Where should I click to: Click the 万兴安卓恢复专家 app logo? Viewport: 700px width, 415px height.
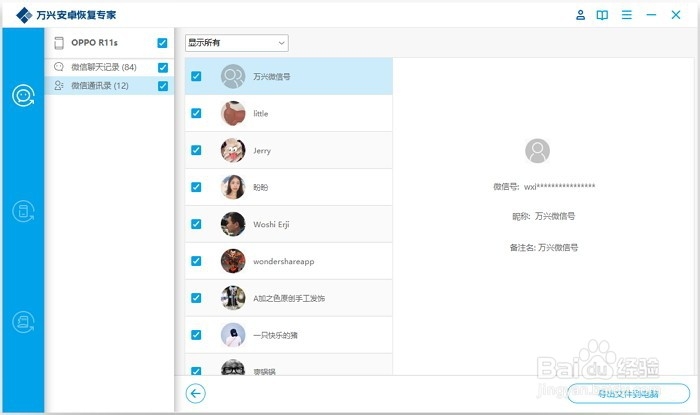24,15
